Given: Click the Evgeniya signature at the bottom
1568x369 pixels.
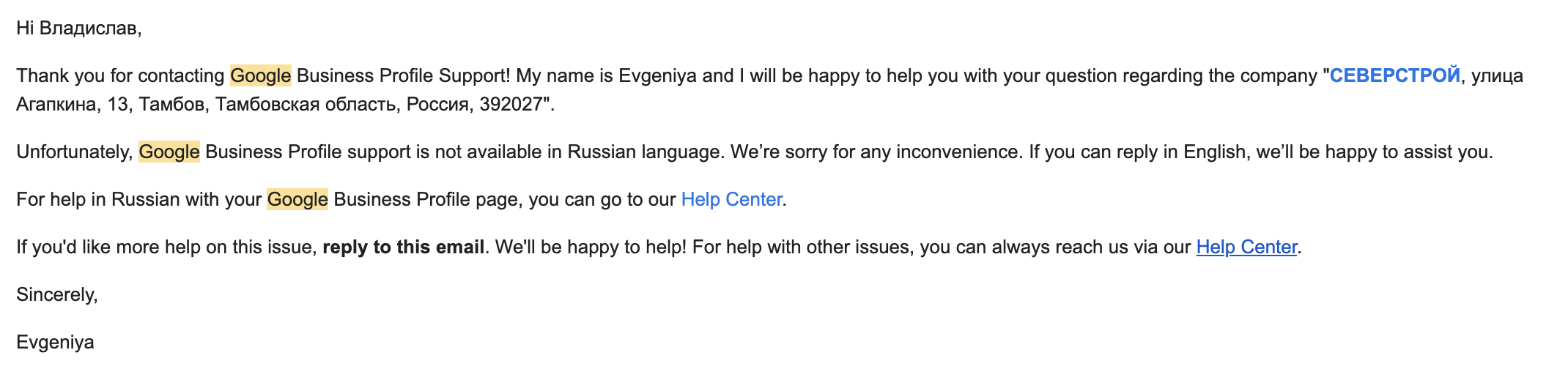Looking at the screenshot, I should (55, 343).
